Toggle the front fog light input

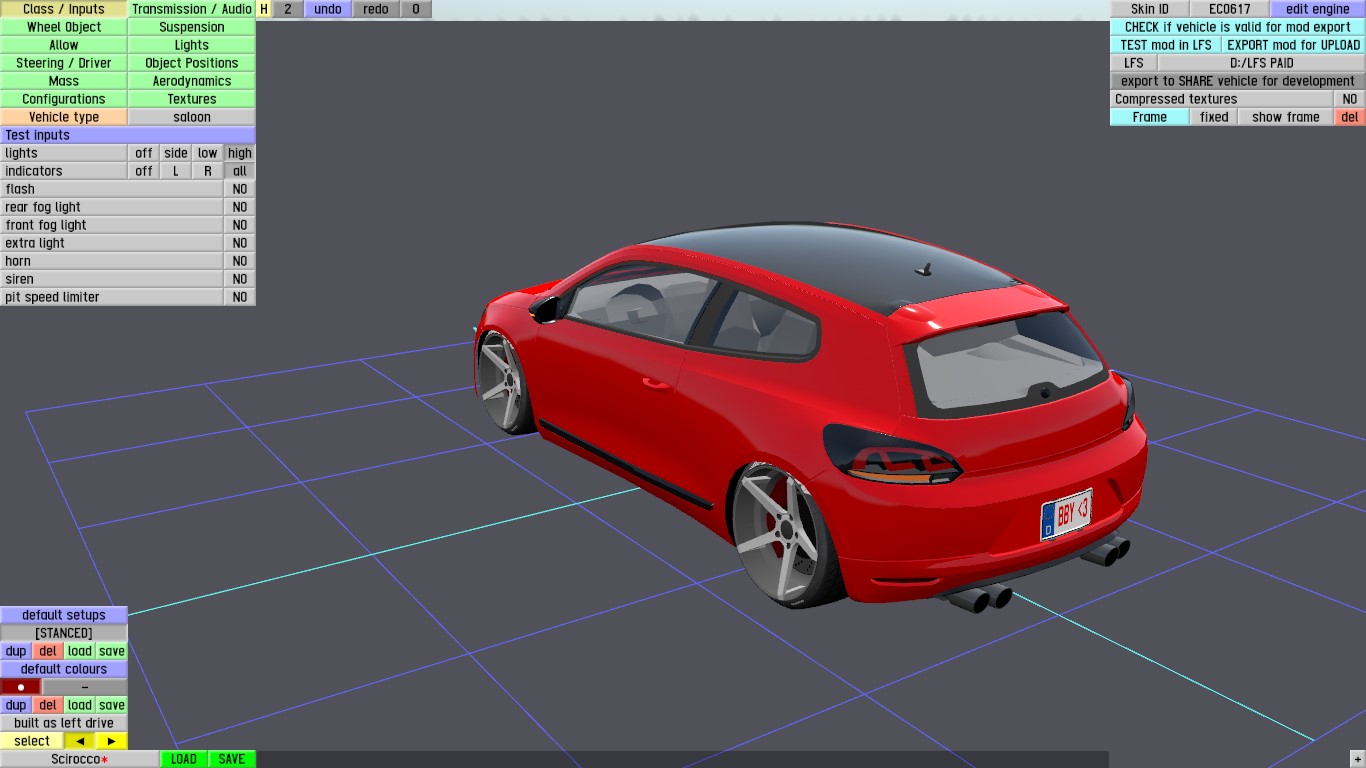click(x=240, y=225)
